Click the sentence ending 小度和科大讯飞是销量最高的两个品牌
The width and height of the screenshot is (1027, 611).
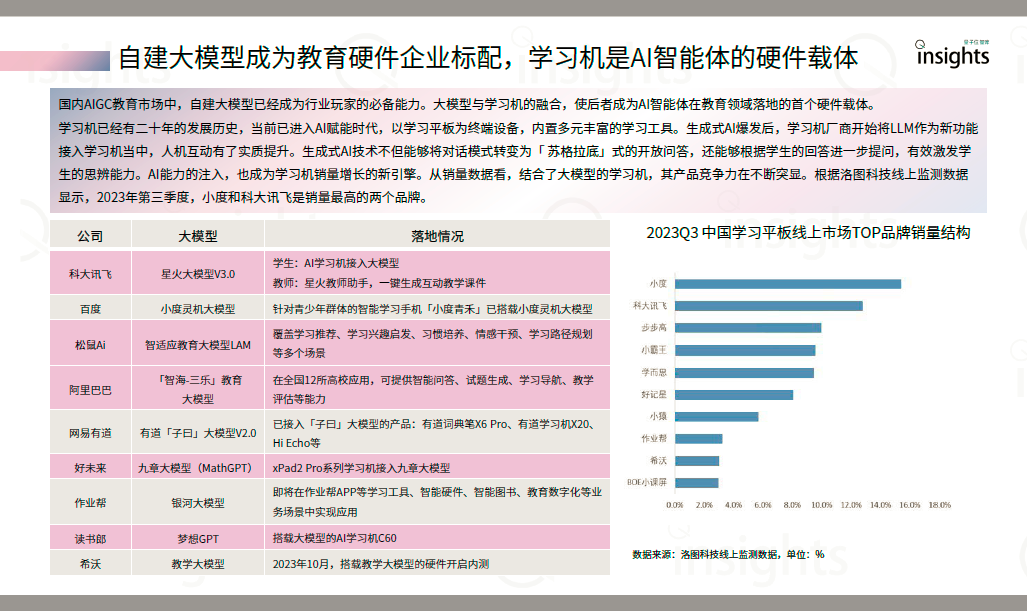314,197
